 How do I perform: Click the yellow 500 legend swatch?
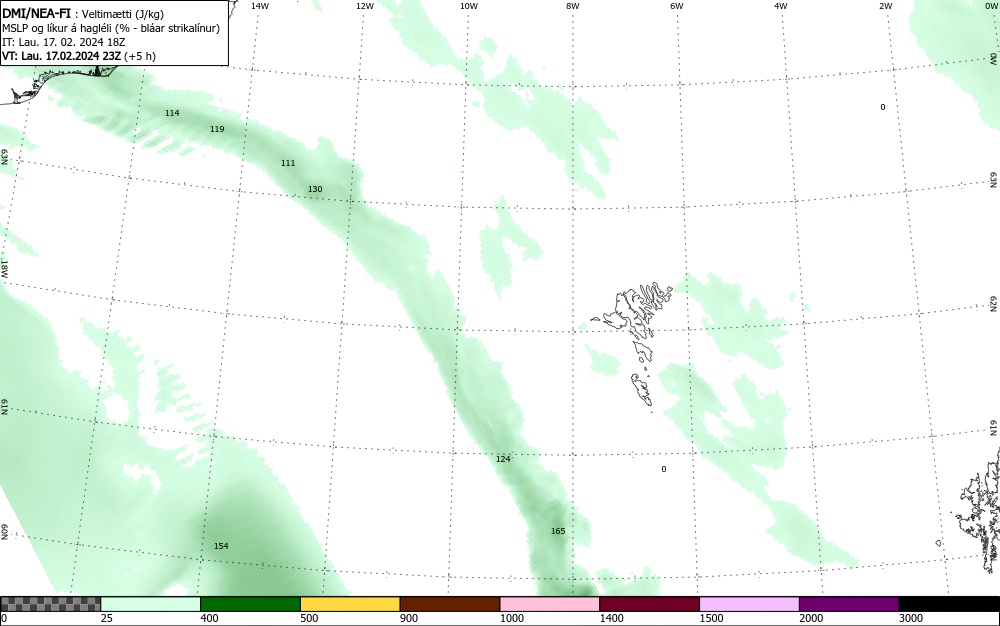(x=350, y=604)
